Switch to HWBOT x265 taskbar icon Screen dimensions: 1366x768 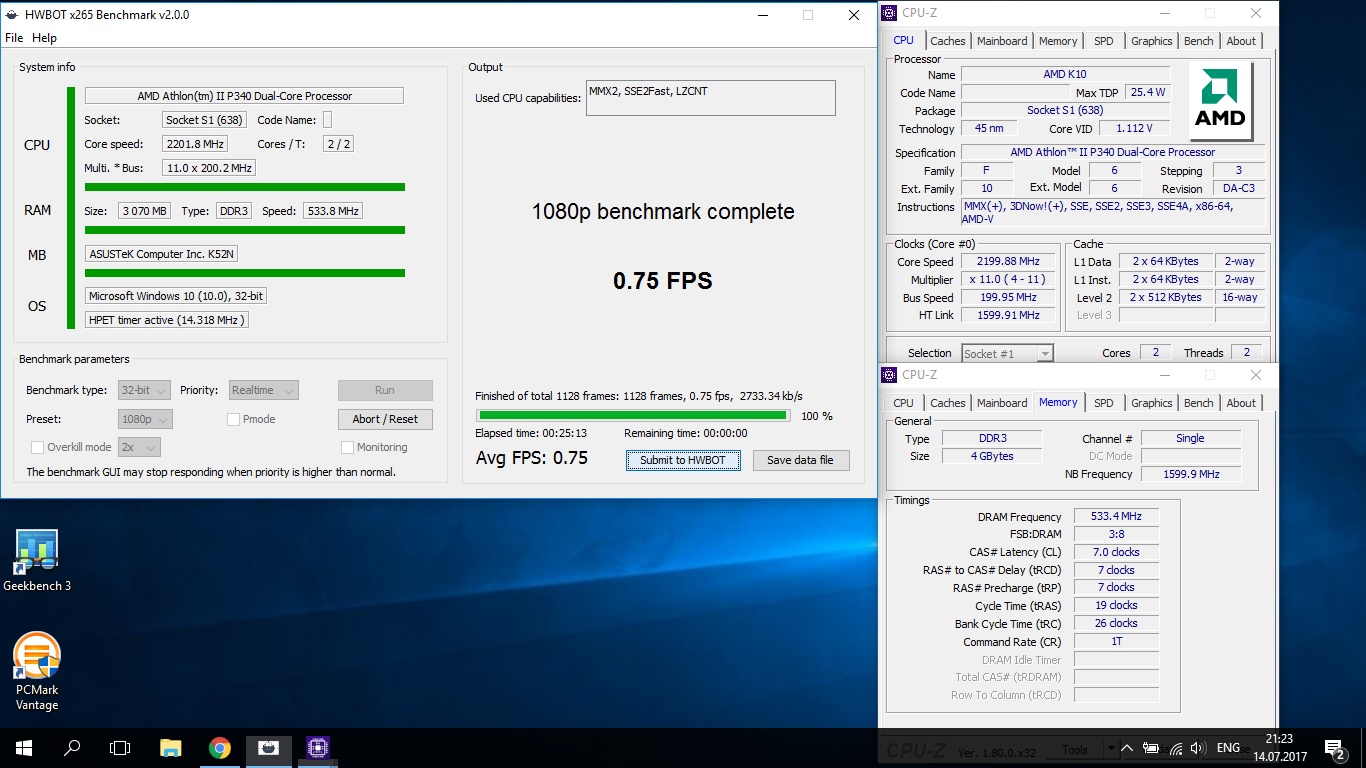(x=269, y=747)
